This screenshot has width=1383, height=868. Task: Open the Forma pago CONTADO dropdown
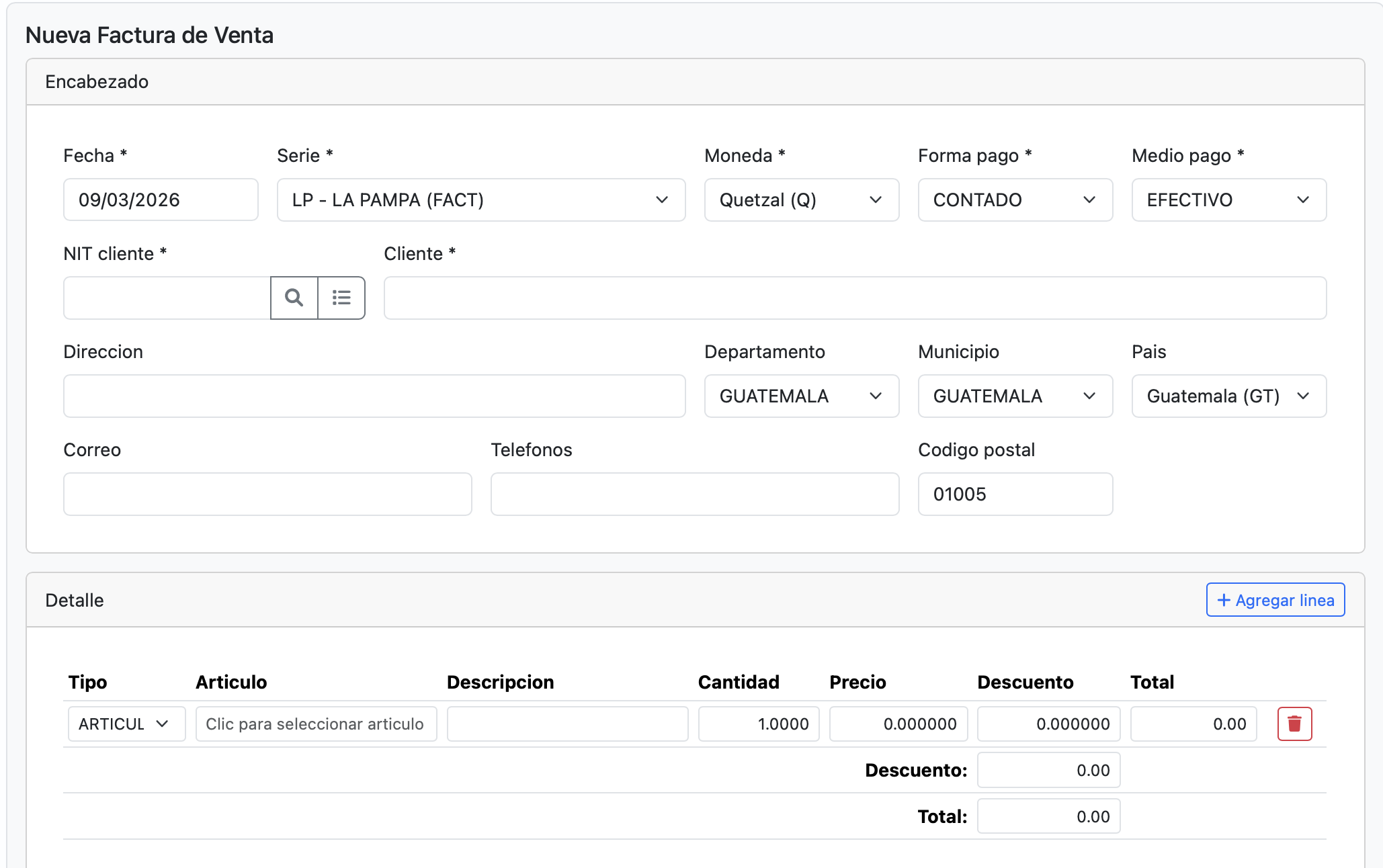[1015, 200]
